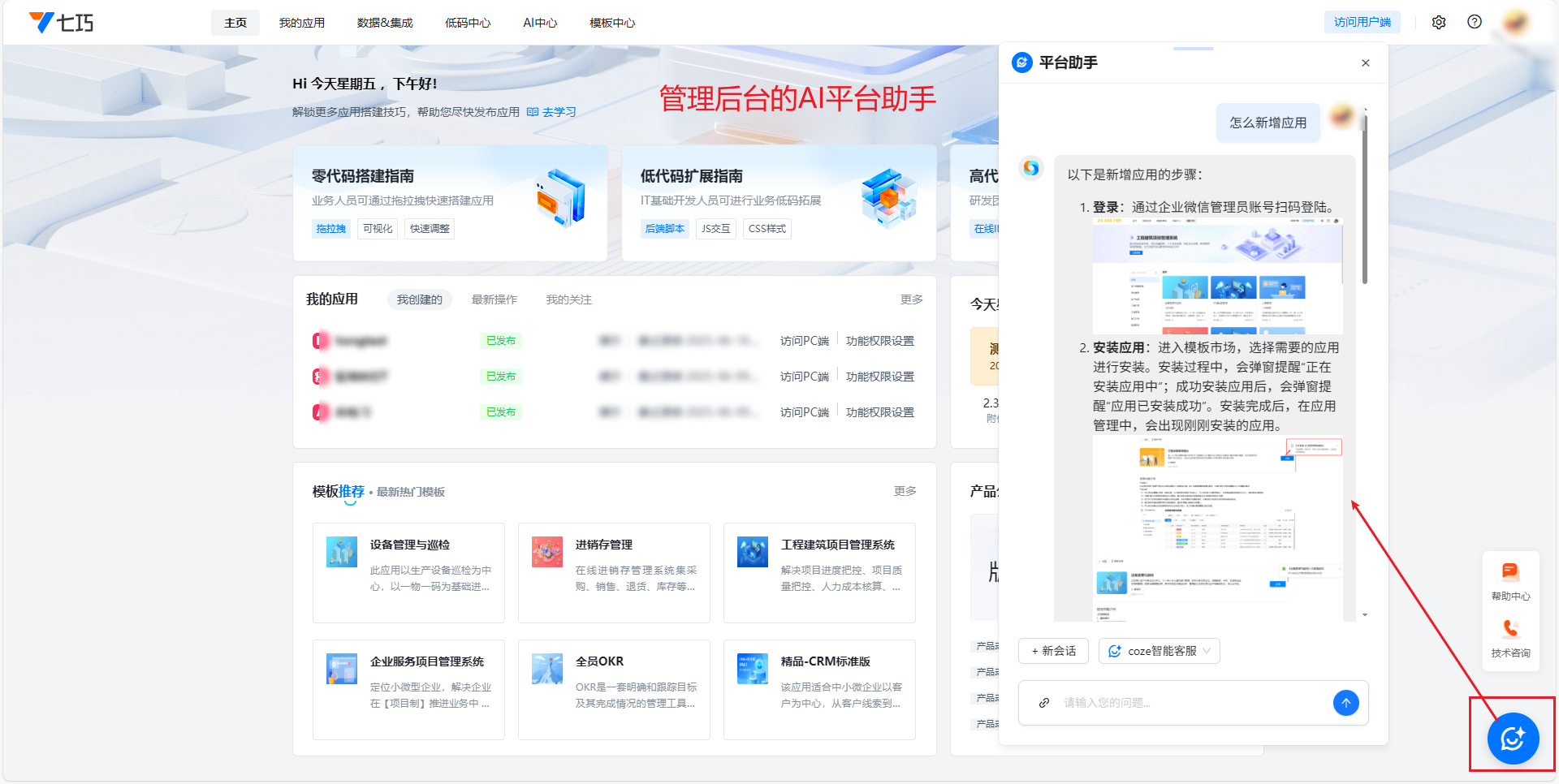Click the send arrow button in chat
The width and height of the screenshot is (1559, 784).
pyautogui.click(x=1345, y=703)
